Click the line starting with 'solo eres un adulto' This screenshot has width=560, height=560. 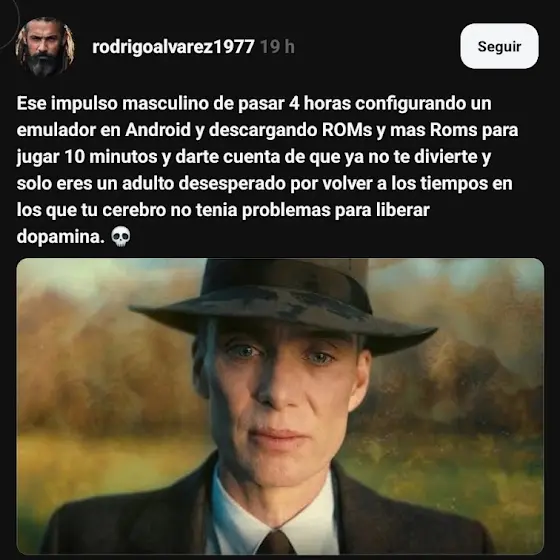pyautogui.click(x=265, y=184)
